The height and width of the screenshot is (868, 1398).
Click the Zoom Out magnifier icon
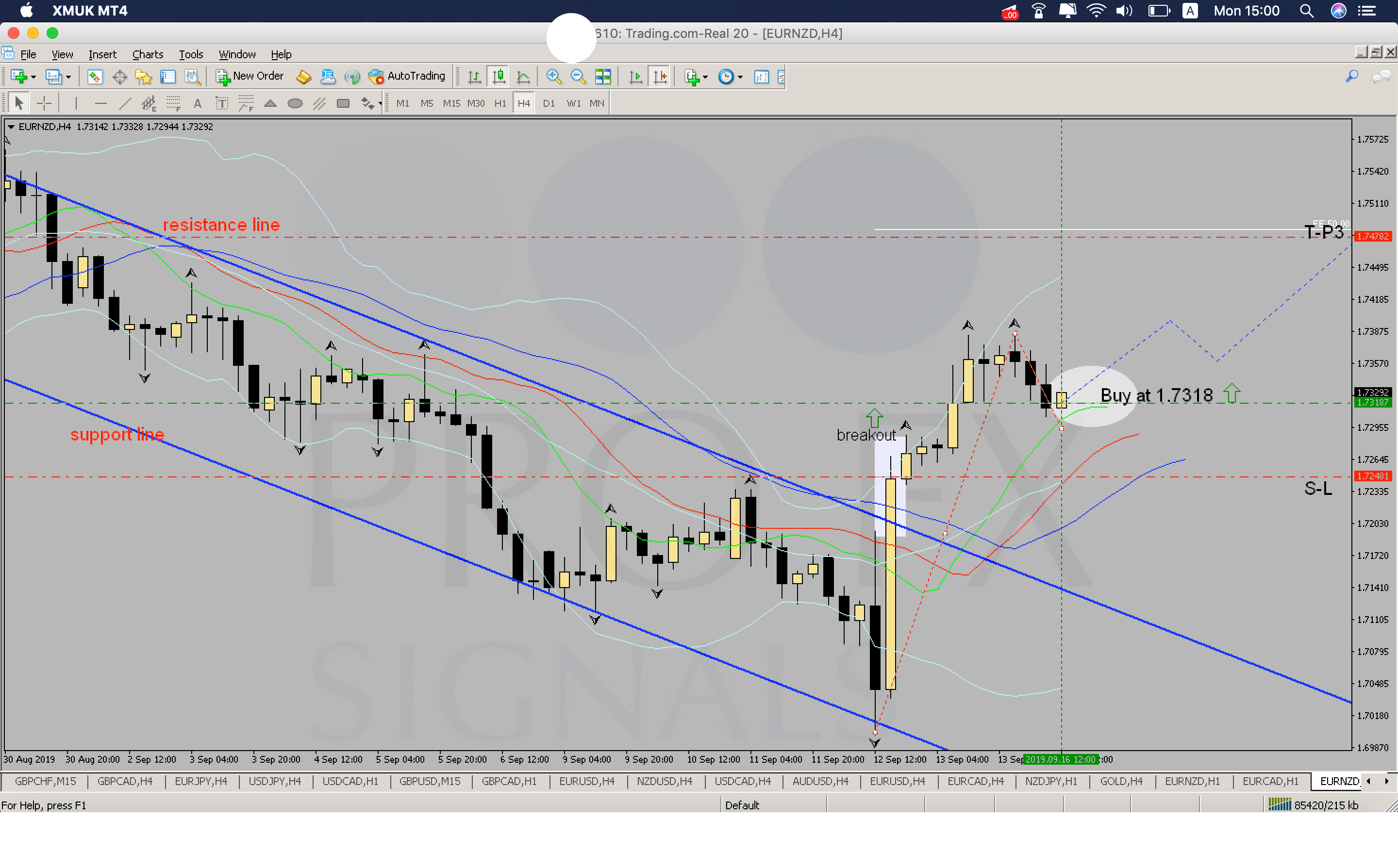[x=578, y=76]
